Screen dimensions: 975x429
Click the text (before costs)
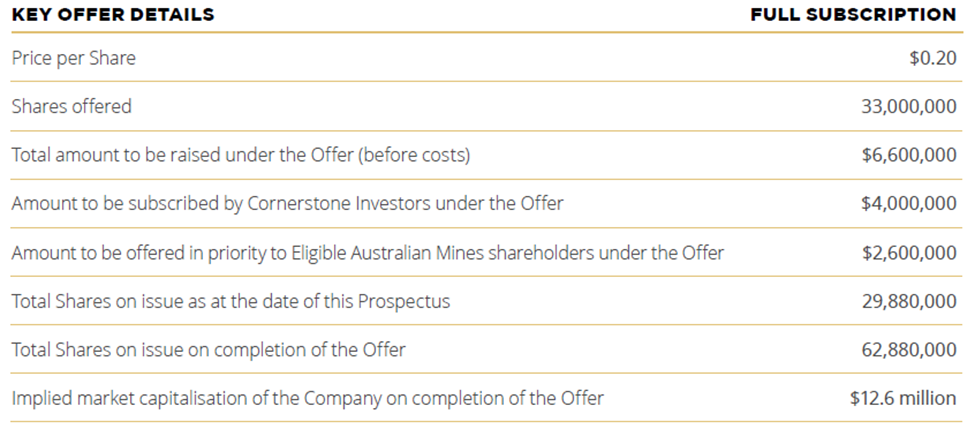click(x=414, y=155)
